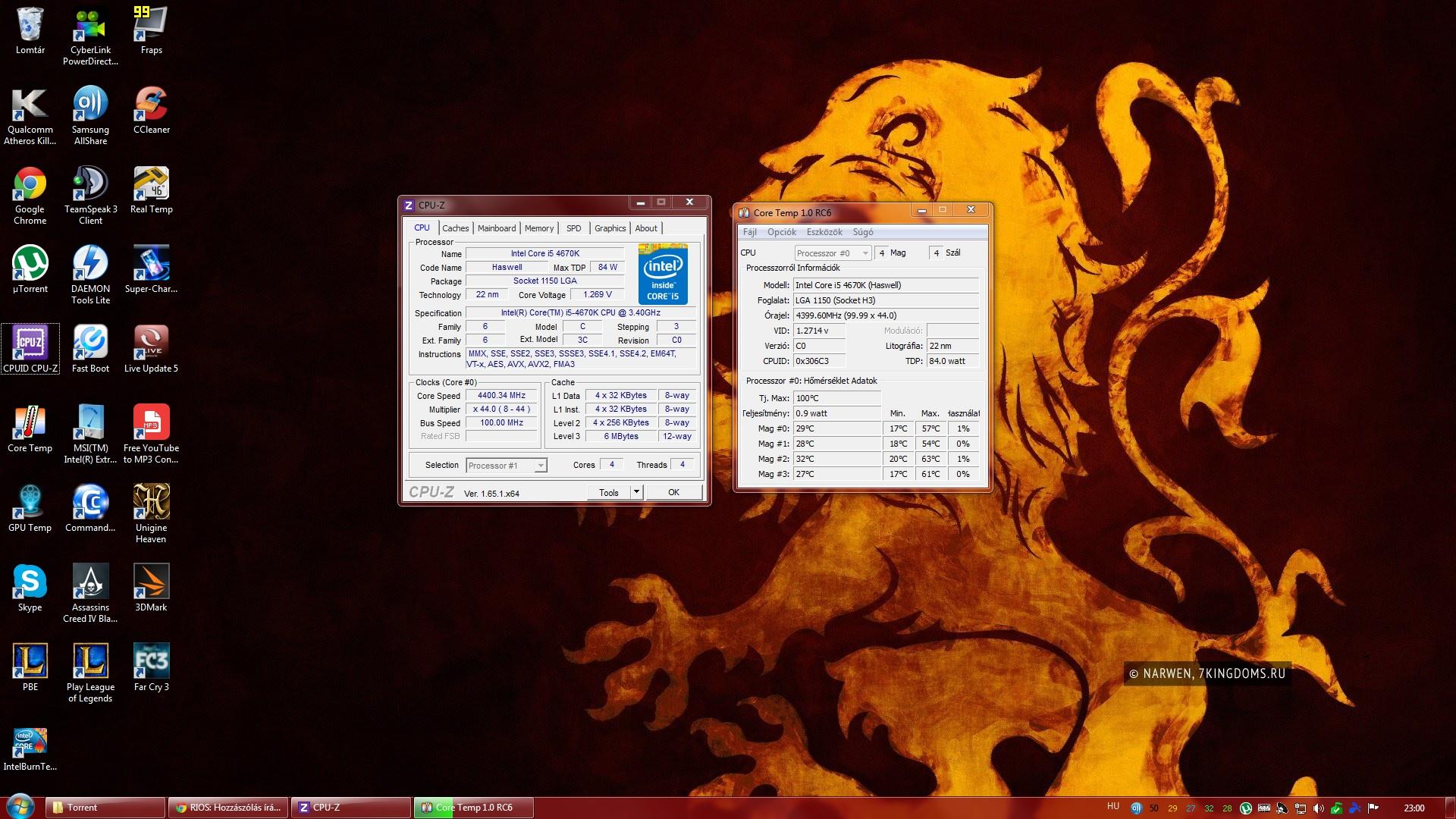Launch Google Chrome desktop shortcut
Image resolution: width=1456 pixels, height=819 pixels.
(x=30, y=196)
